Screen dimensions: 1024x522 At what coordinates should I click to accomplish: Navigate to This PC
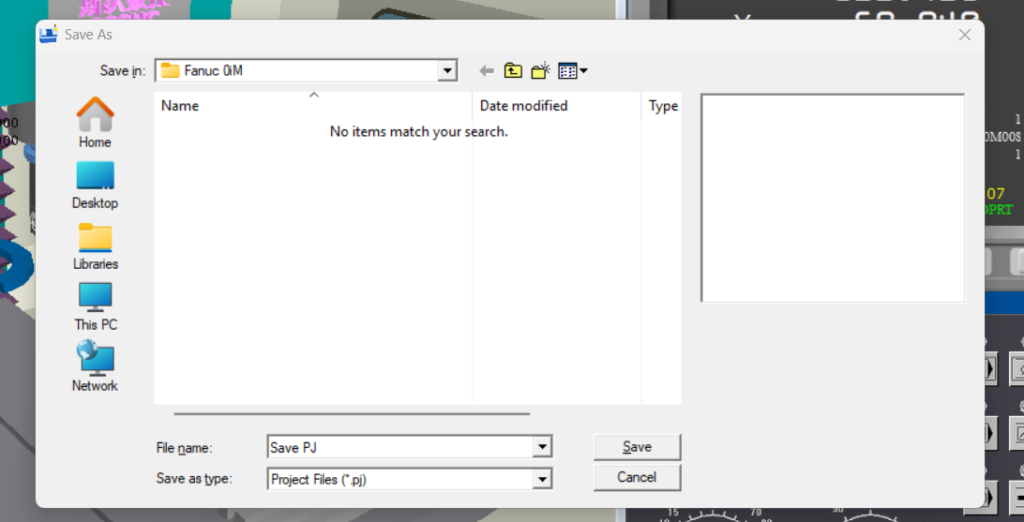[95, 307]
